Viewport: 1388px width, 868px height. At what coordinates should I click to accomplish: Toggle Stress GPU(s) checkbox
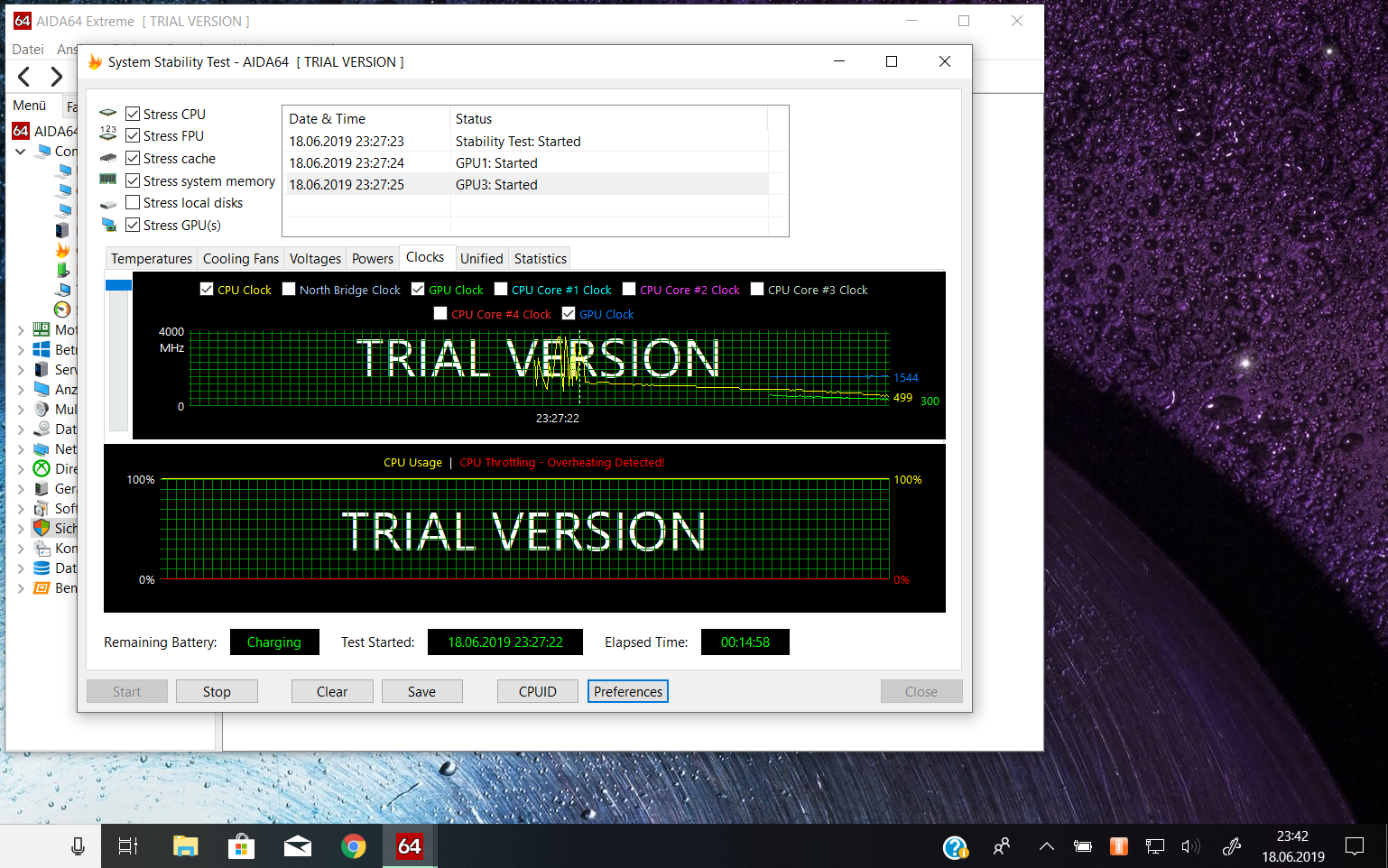133,225
